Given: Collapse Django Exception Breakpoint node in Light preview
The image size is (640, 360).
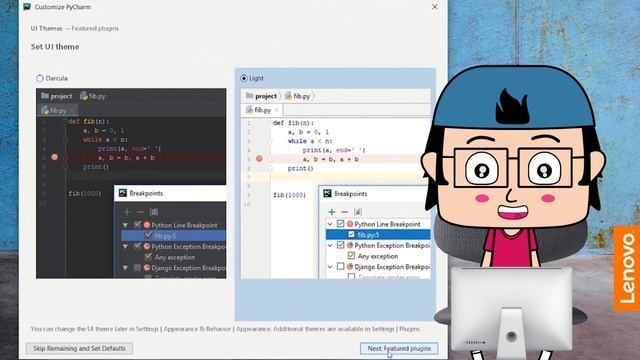Looking at the screenshot, I should (x=330, y=267).
